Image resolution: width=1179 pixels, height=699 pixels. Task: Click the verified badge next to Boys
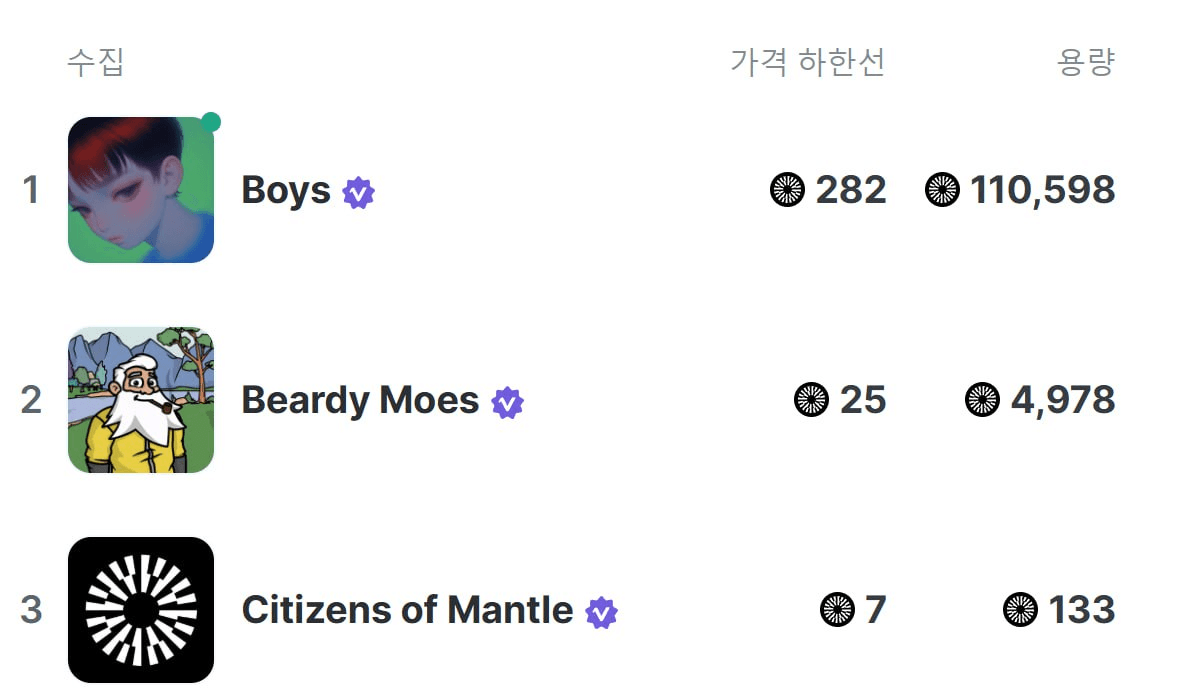tap(359, 192)
